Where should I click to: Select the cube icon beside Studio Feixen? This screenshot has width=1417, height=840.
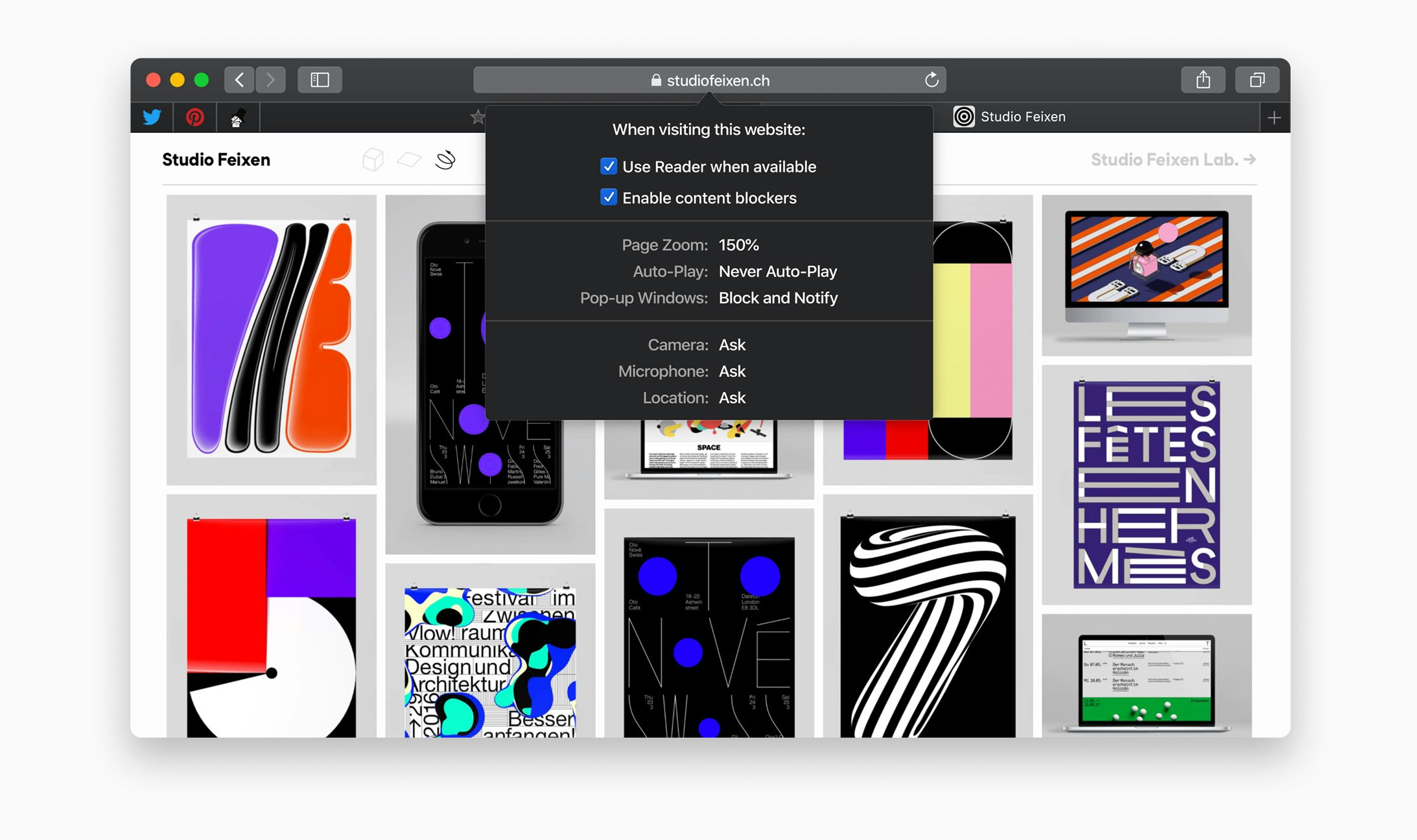click(373, 159)
